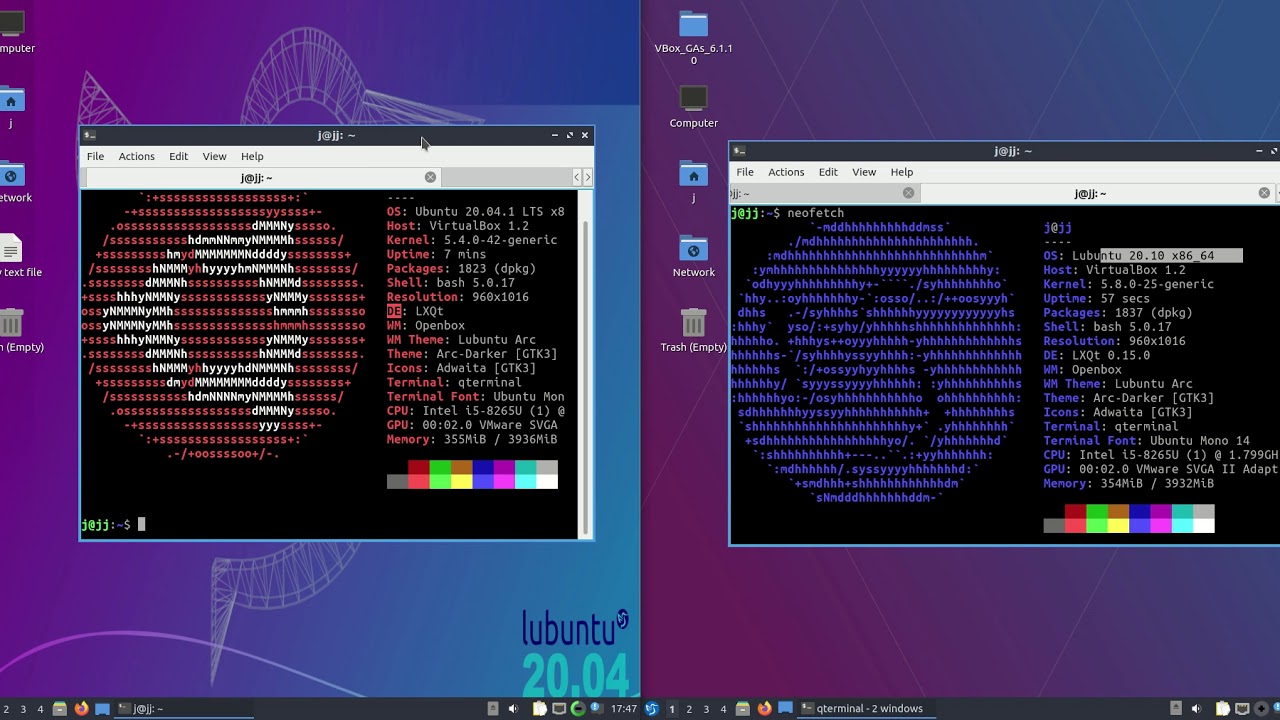
Task: Open clipboard manager icon in left tray
Action: pos(540,709)
